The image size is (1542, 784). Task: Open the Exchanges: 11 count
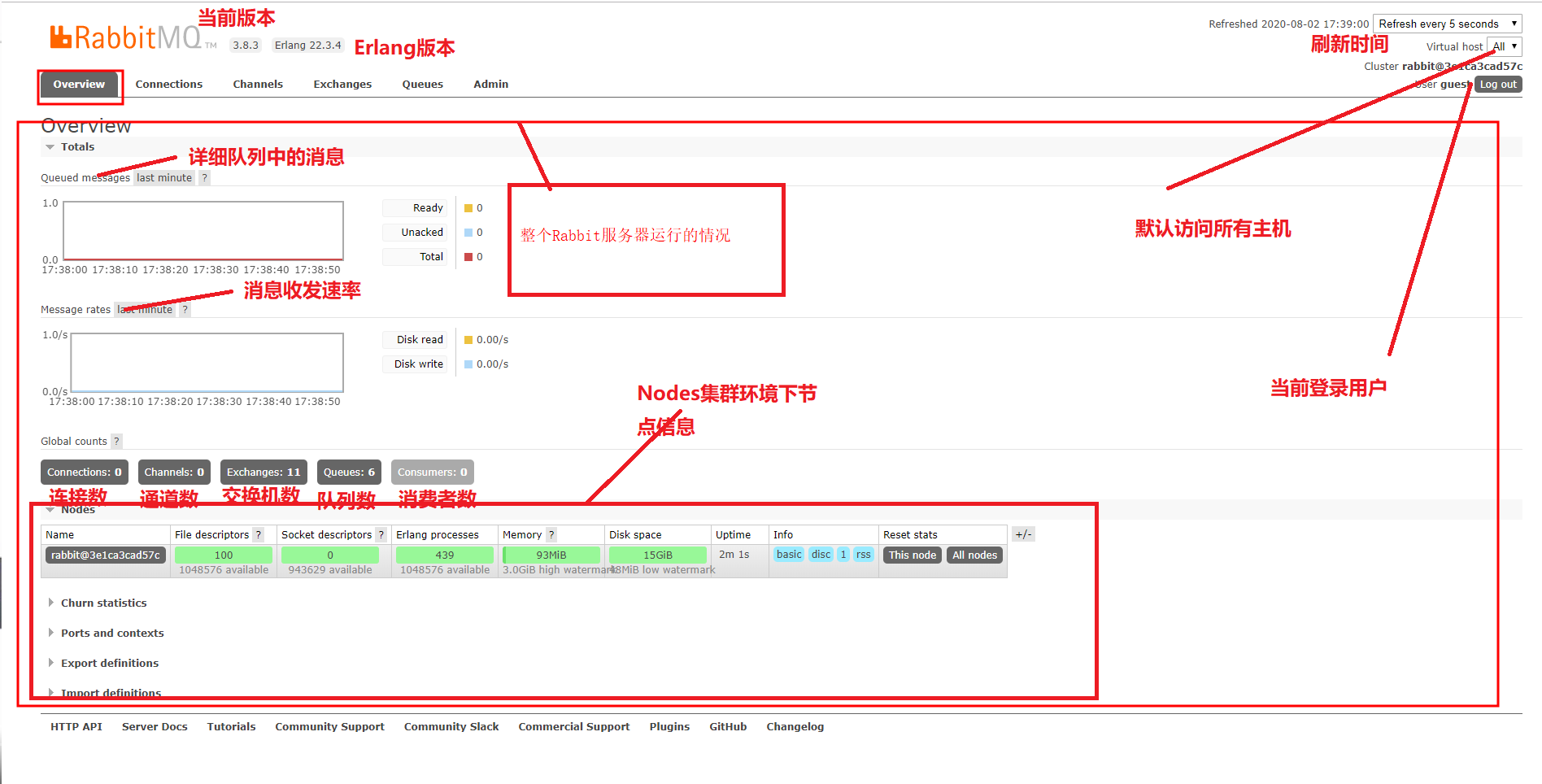click(x=264, y=472)
